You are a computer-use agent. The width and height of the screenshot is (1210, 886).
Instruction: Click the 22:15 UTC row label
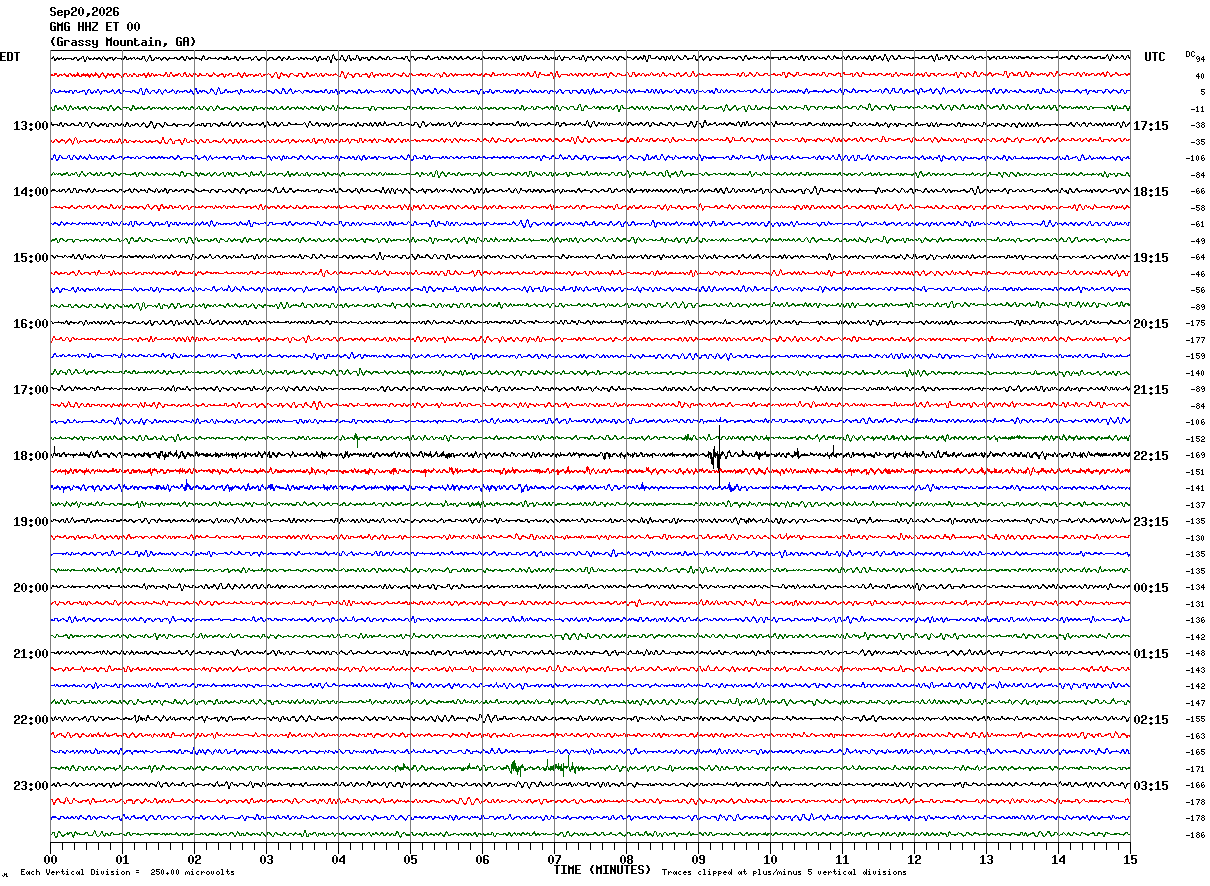[x=1151, y=456]
